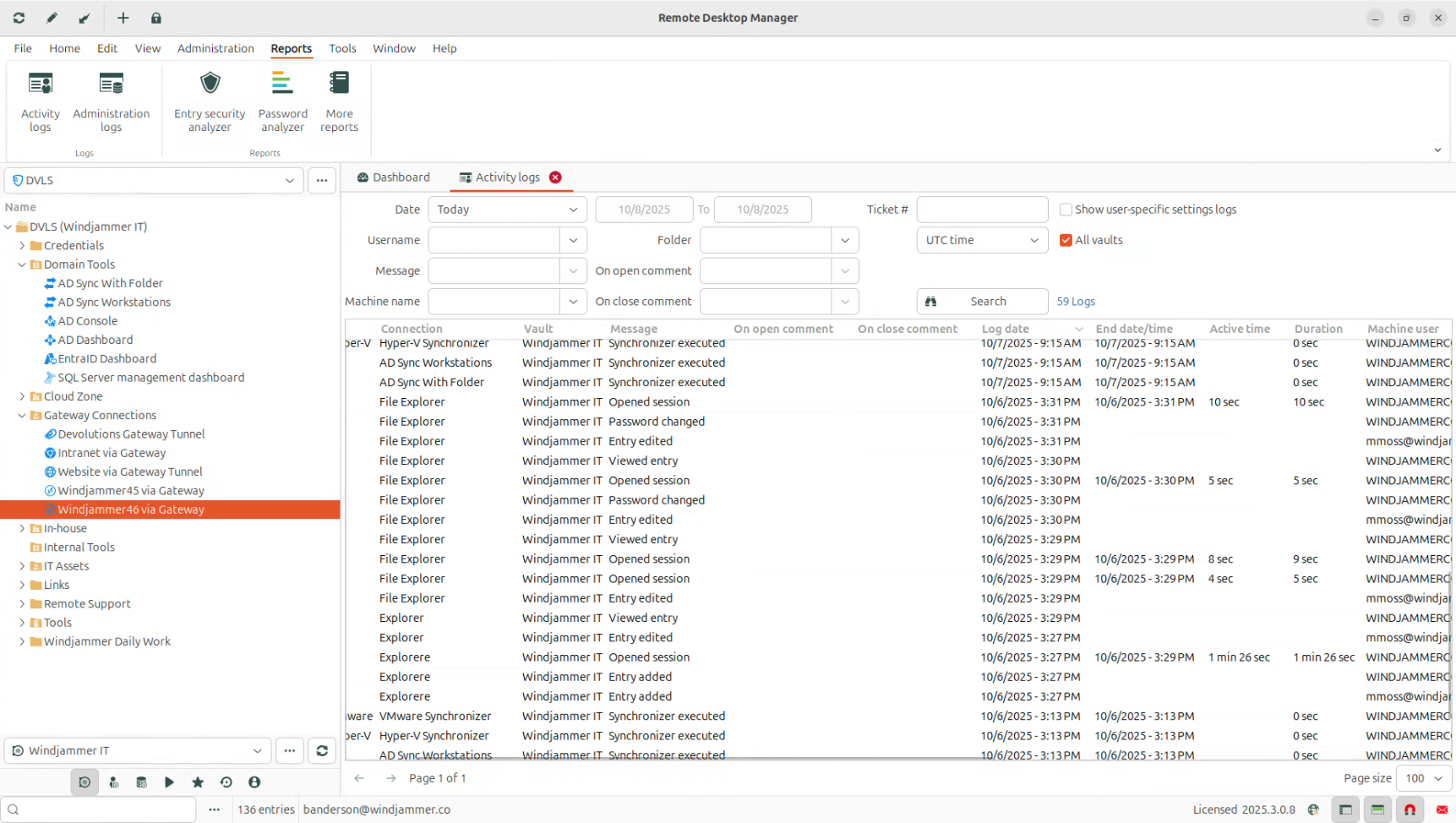Uncheck the All vaults checkbox
This screenshot has height=823, width=1456.
point(1066,240)
